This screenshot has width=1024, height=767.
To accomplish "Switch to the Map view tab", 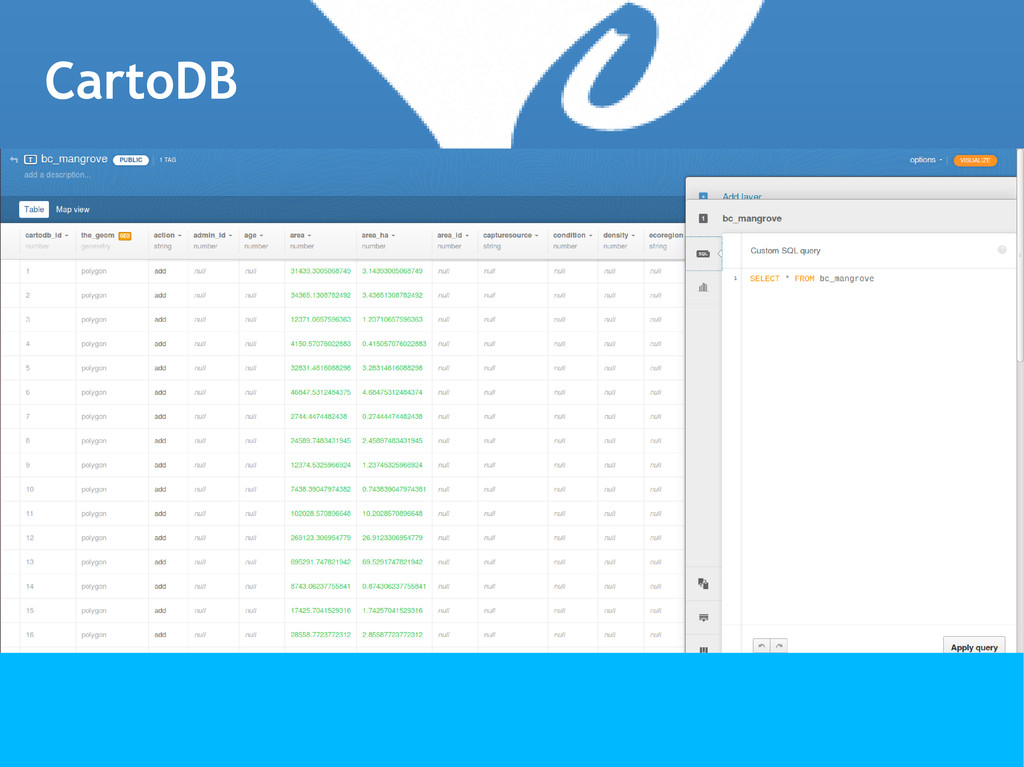I will 72,209.
